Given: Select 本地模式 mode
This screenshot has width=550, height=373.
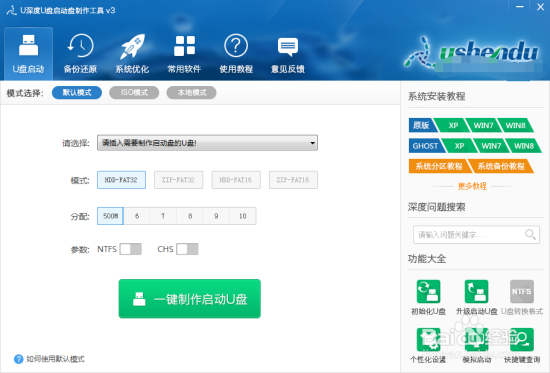Looking at the screenshot, I should pos(192,93).
